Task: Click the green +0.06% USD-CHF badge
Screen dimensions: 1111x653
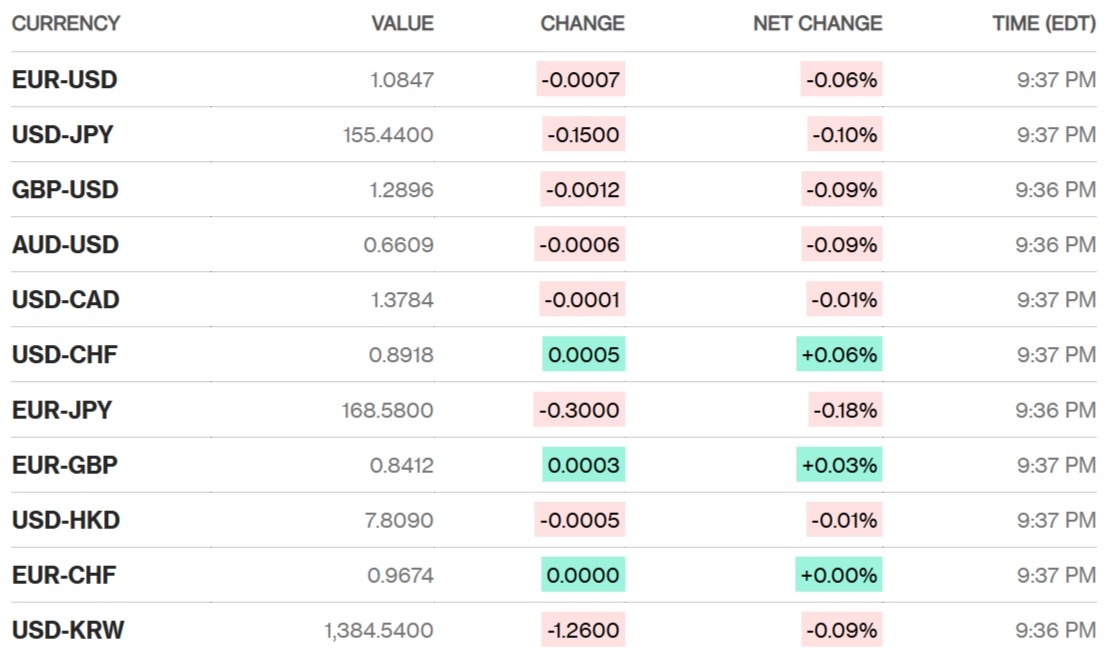Action: pos(839,355)
